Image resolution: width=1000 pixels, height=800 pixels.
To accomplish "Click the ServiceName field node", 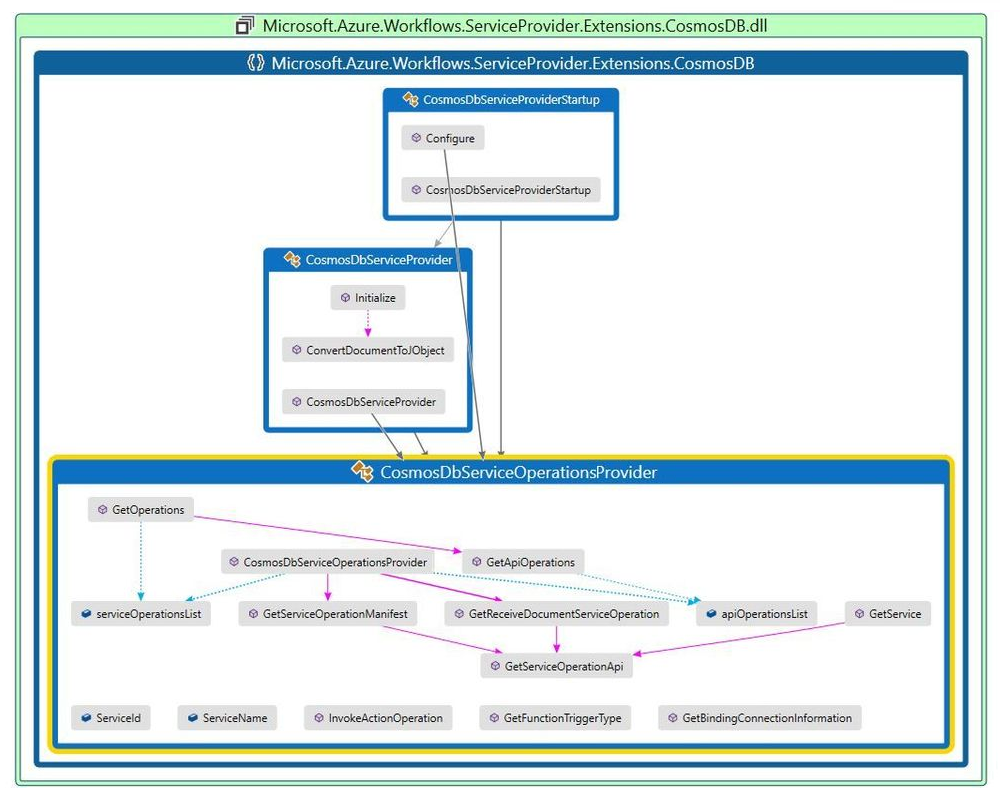I will [225, 717].
